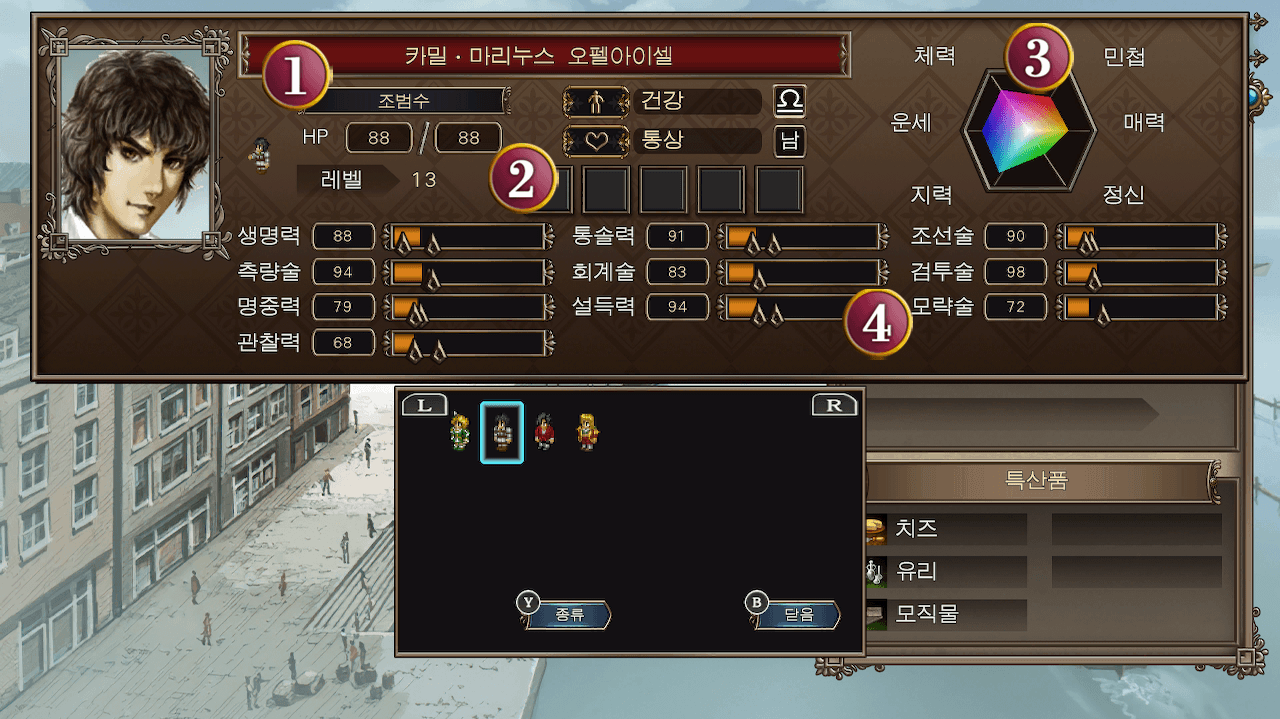Image resolution: width=1280 pixels, height=719 pixels.
Task: Select the highlighted dark-haired character sprite
Action: pos(502,432)
